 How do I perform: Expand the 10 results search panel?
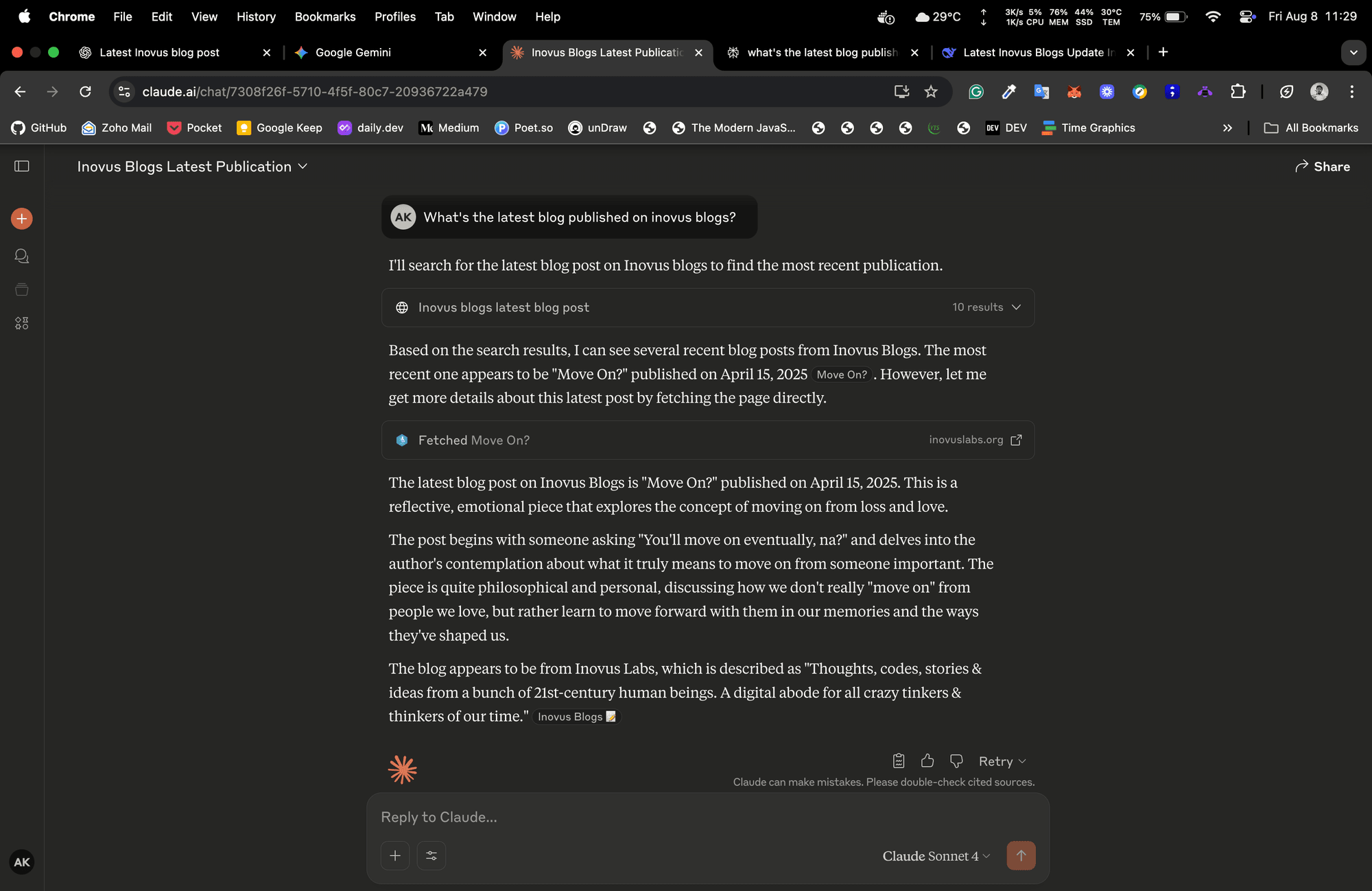click(986, 307)
